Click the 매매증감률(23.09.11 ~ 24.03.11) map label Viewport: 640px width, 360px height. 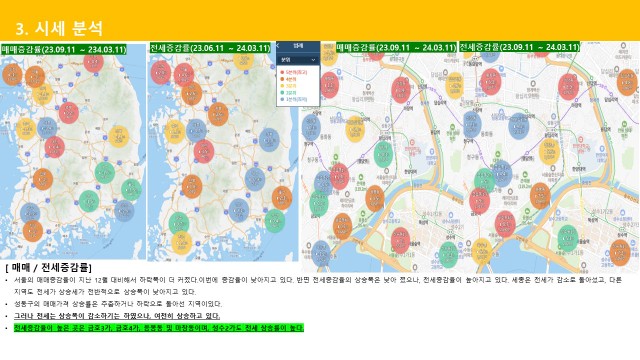[x=396, y=47]
